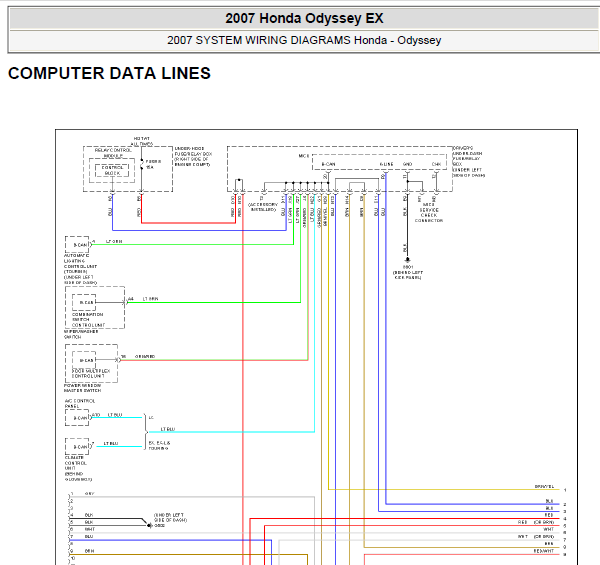This screenshot has height=565, width=600.
Task: Click the 'HOT AT ALL TIMES' label
Action: pyautogui.click(x=142, y=141)
